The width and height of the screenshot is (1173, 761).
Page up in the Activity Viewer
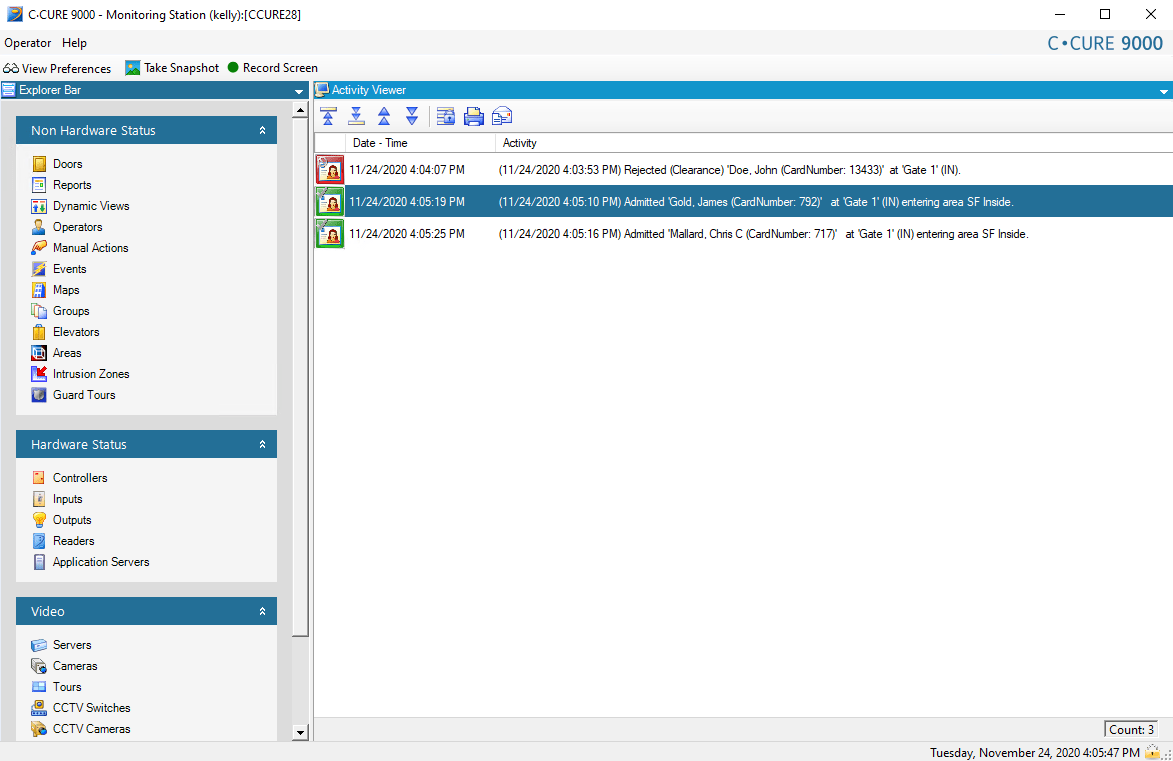point(384,116)
